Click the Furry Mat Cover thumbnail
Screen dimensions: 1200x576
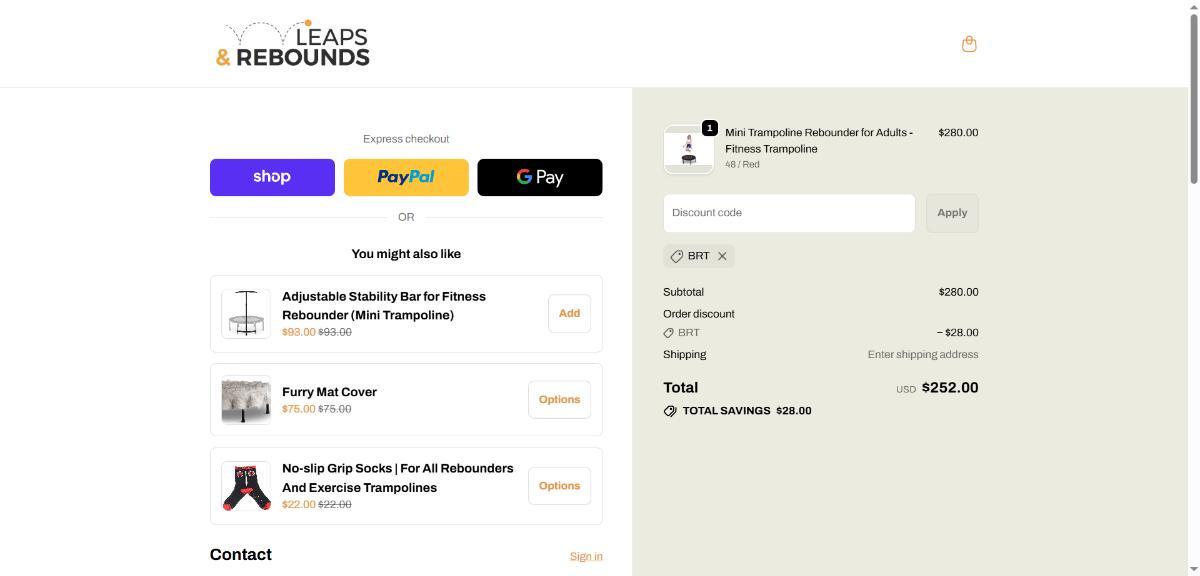(x=246, y=400)
